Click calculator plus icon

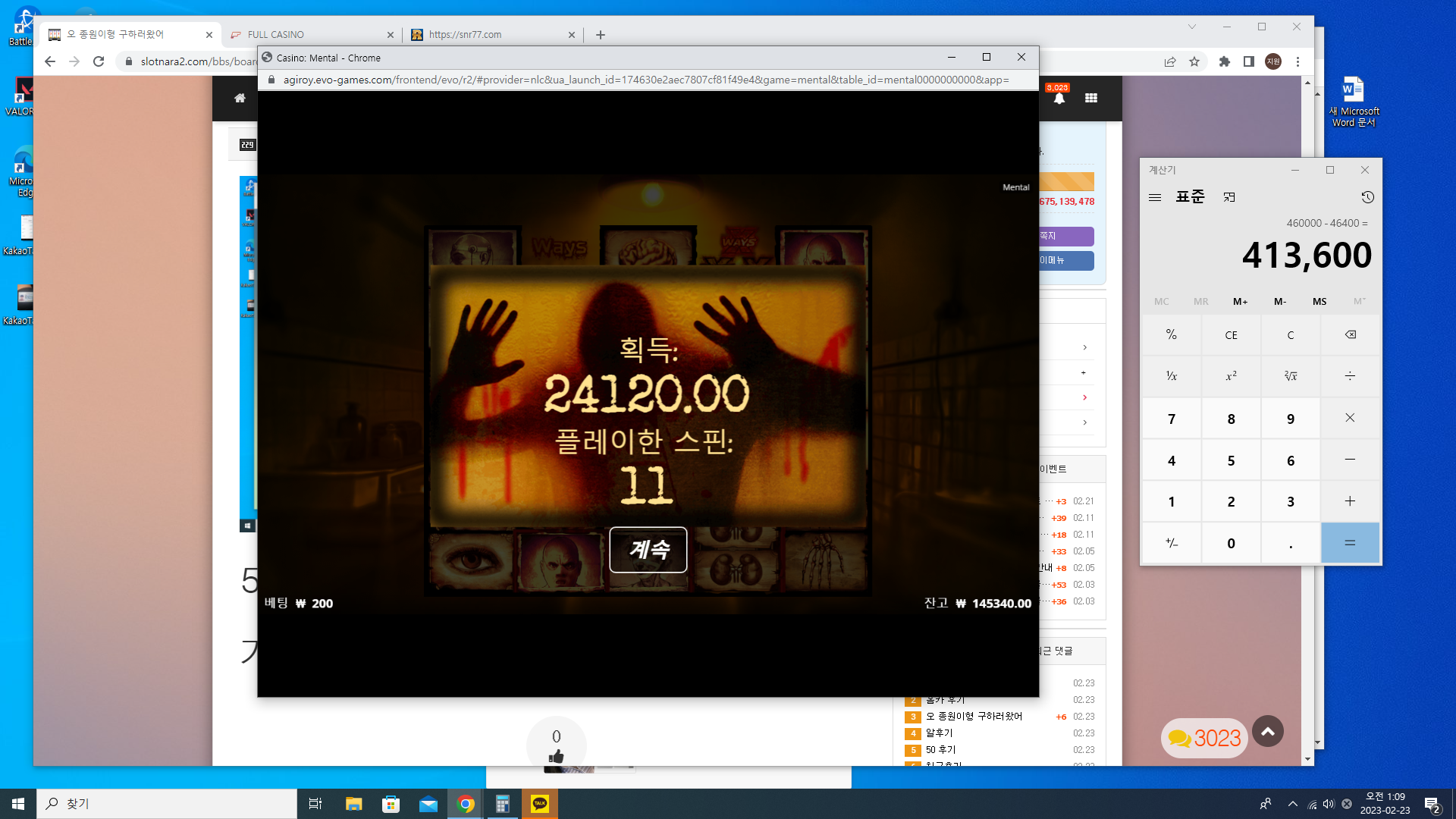(x=1350, y=501)
